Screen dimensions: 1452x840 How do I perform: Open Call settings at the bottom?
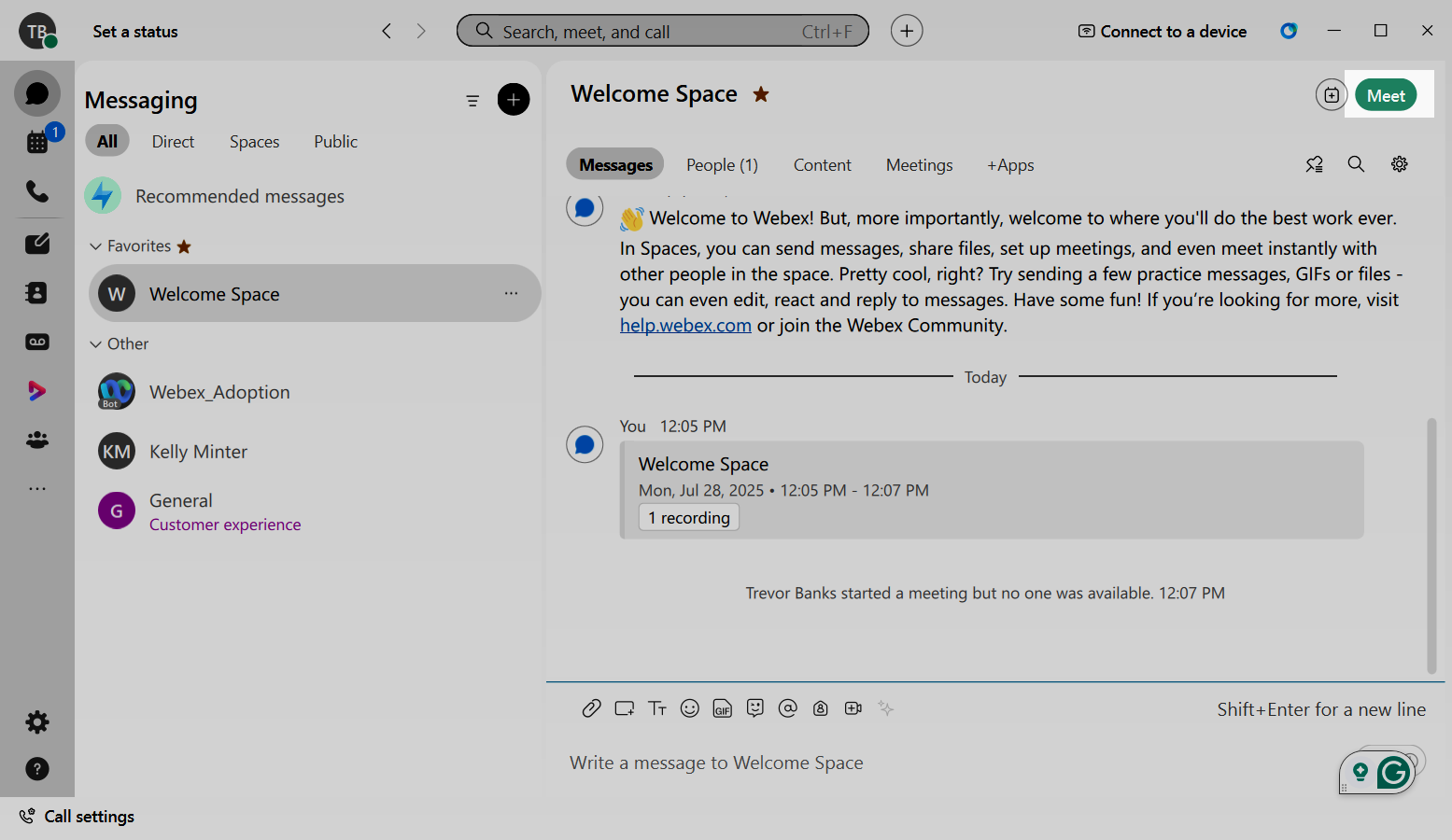[x=77, y=817]
